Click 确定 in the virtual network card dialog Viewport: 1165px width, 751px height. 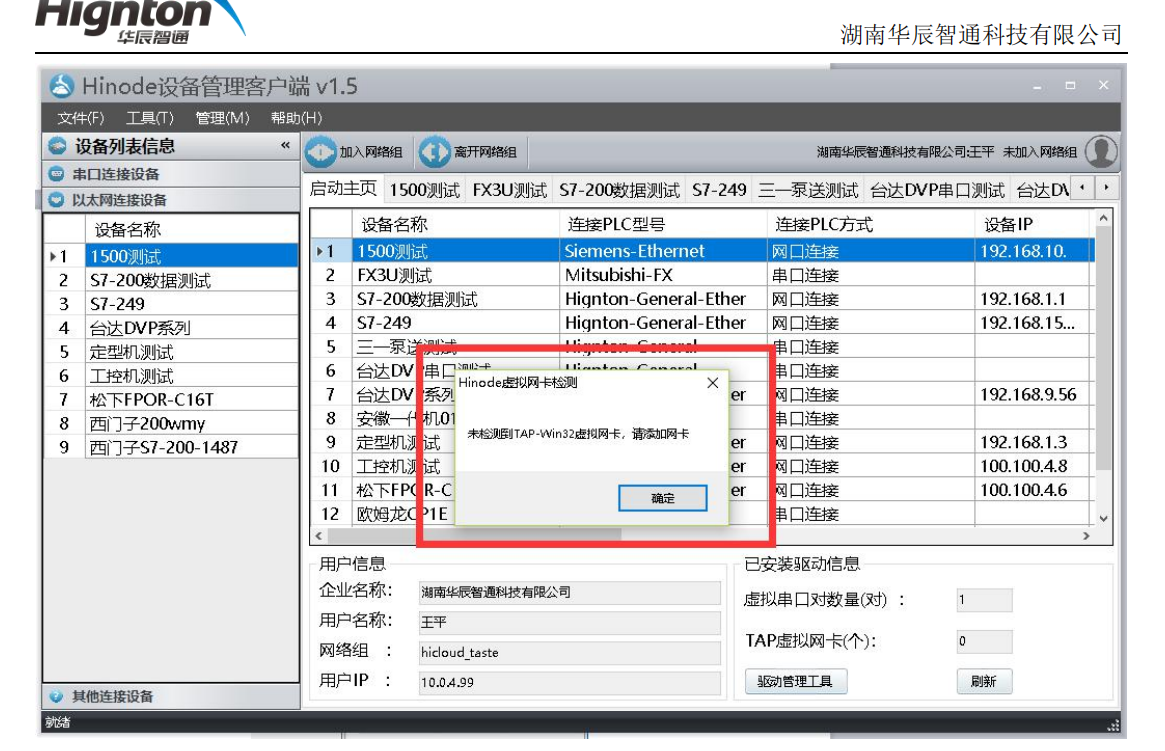click(664, 498)
